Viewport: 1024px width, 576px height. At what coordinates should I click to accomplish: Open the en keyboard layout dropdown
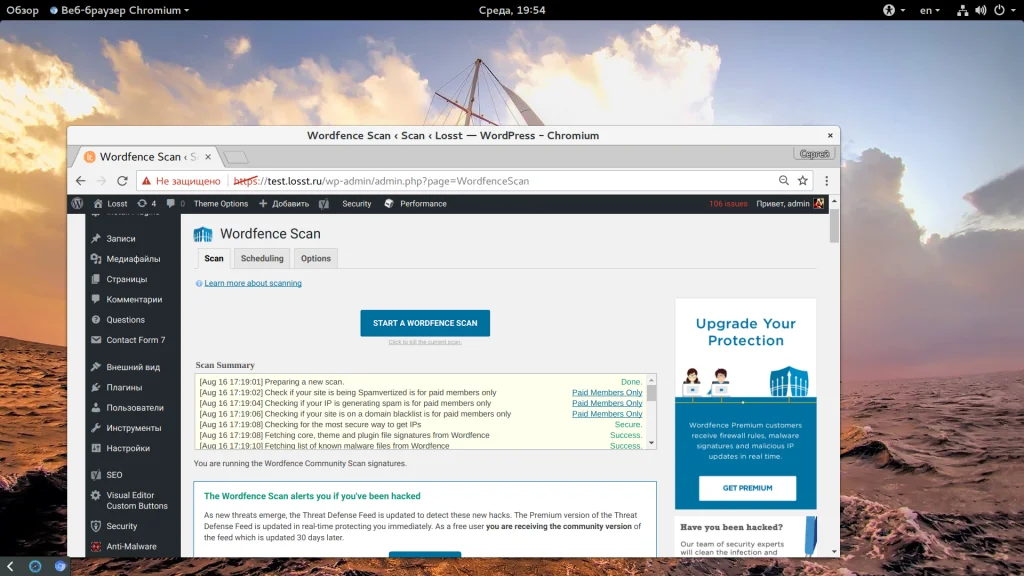click(x=930, y=10)
